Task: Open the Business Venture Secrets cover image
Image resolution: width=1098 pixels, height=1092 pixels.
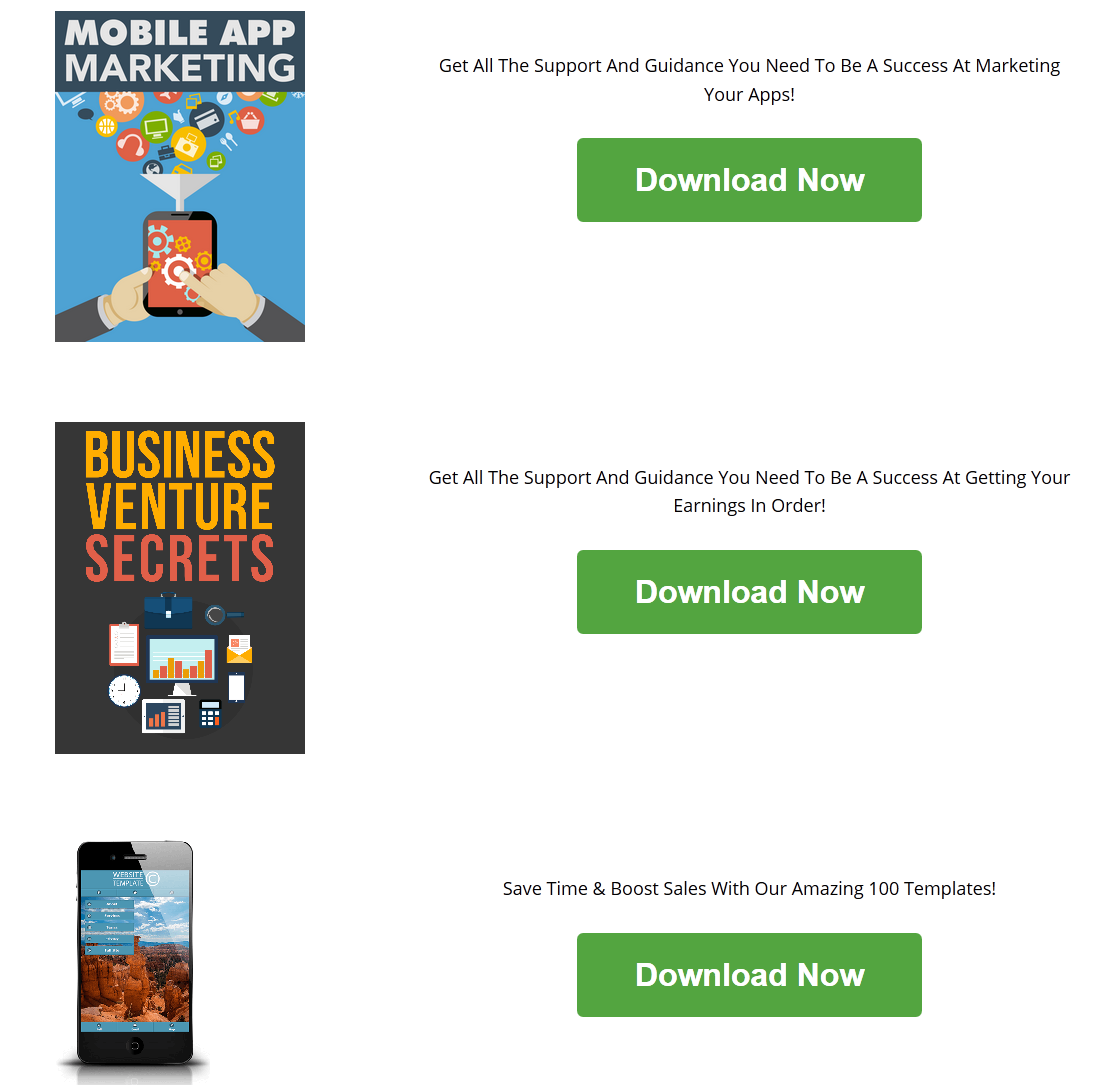Action: (x=180, y=588)
